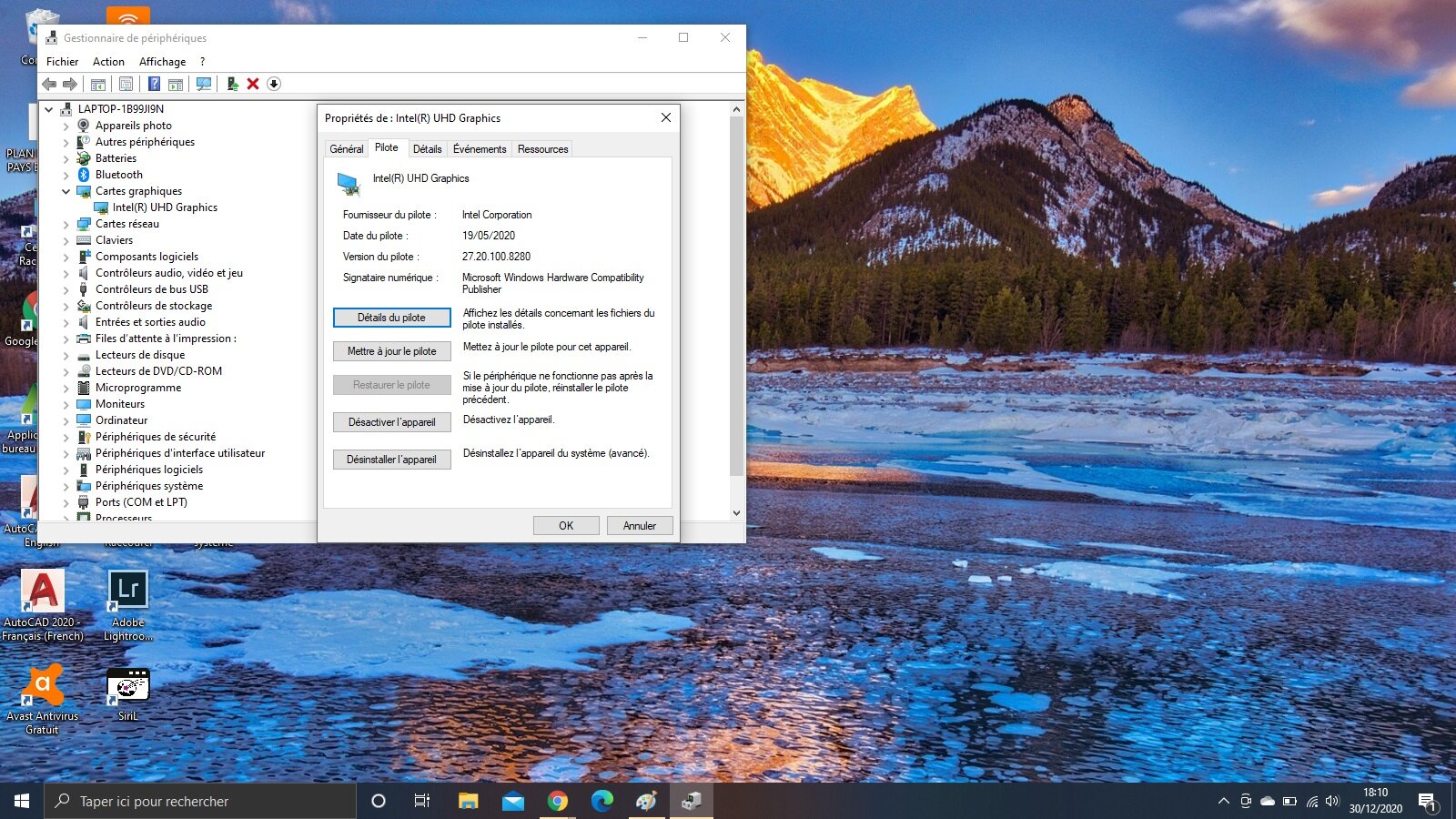This screenshot has width=1456, height=819.
Task: Open the Fichier menu
Action: click(62, 62)
